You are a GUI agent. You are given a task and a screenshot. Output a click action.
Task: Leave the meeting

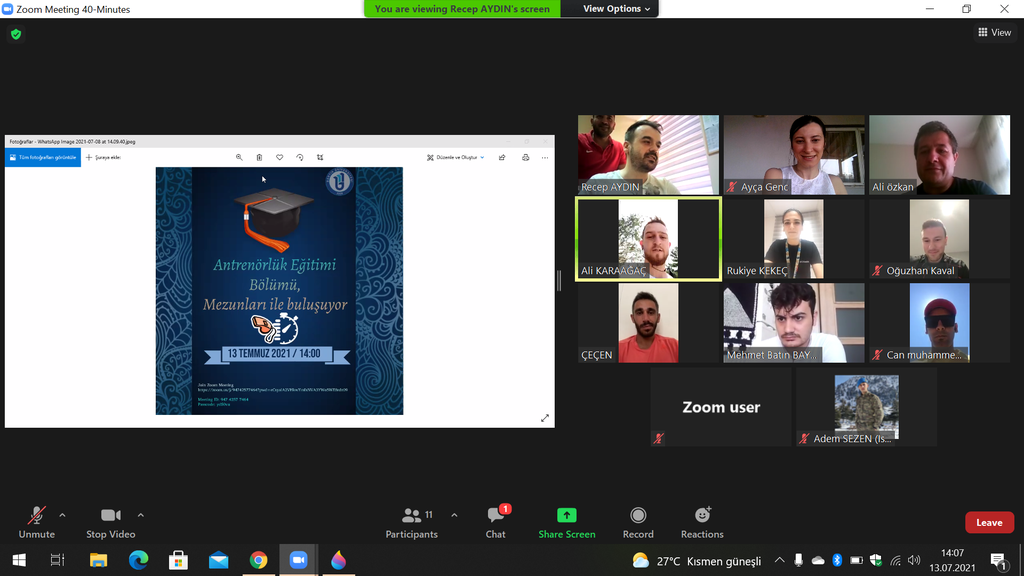[988, 522]
